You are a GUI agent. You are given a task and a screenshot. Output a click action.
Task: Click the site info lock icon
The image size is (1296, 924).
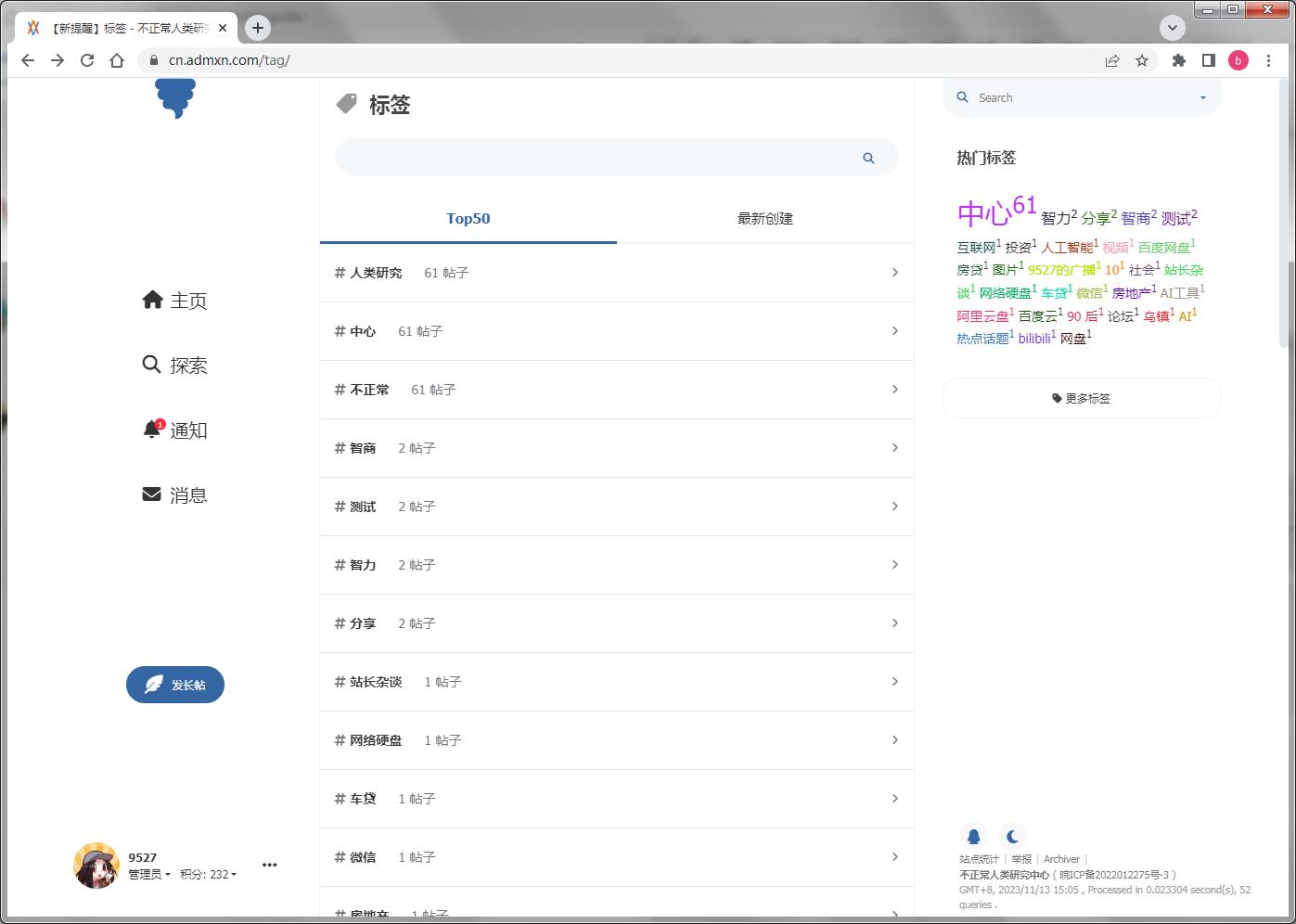tap(154, 60)
